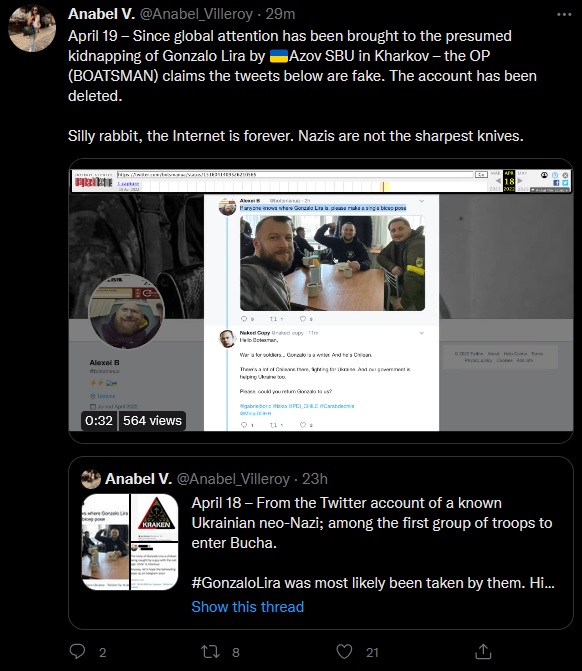This screenshot has width=582, height=671.
Task: Open Anabel V. profile avatar
Action: (32, 28)
